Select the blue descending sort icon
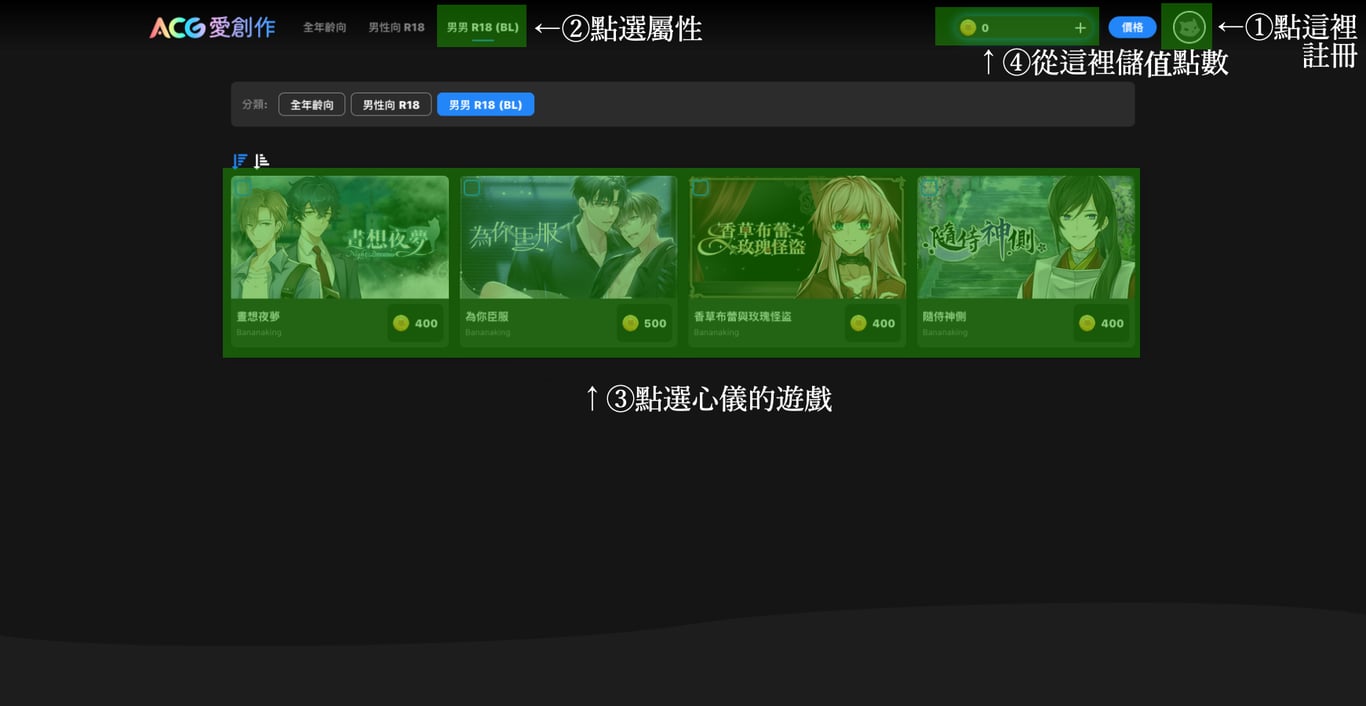This screenshot has width=1366, height=706. pos(240,161)
